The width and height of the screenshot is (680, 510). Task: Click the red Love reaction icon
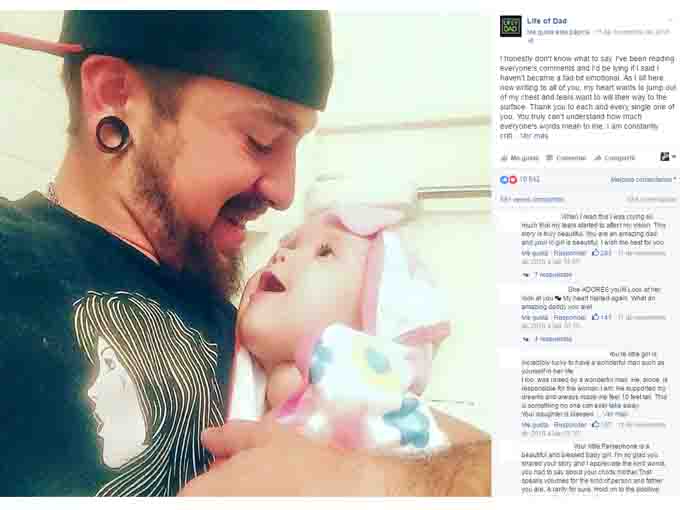click(513, 180)
